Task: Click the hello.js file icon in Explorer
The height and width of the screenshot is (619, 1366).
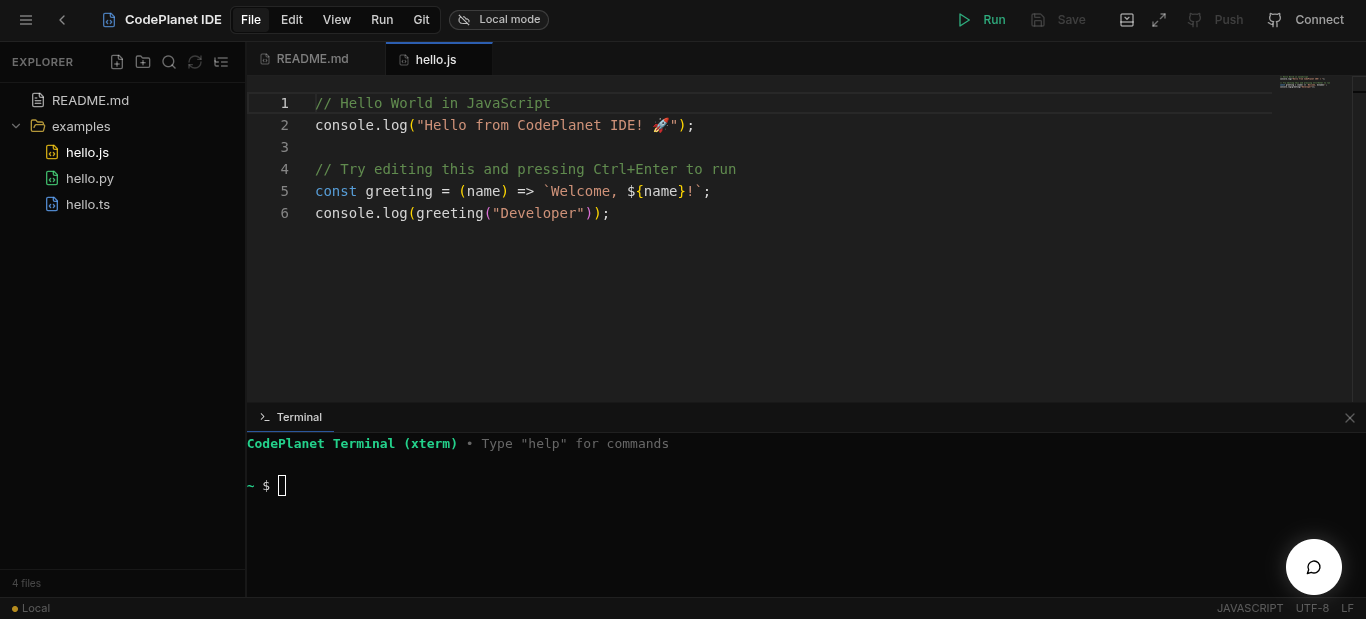Action: pyautogui.click(x=52, y=152)
